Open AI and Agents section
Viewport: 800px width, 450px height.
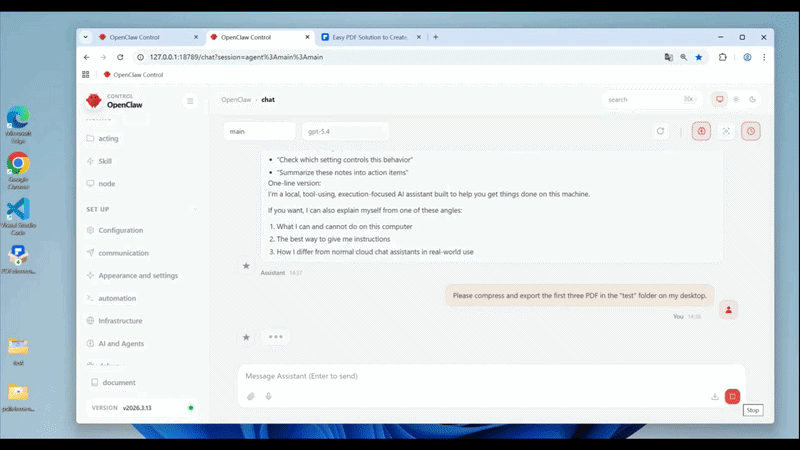coord(121,343)
